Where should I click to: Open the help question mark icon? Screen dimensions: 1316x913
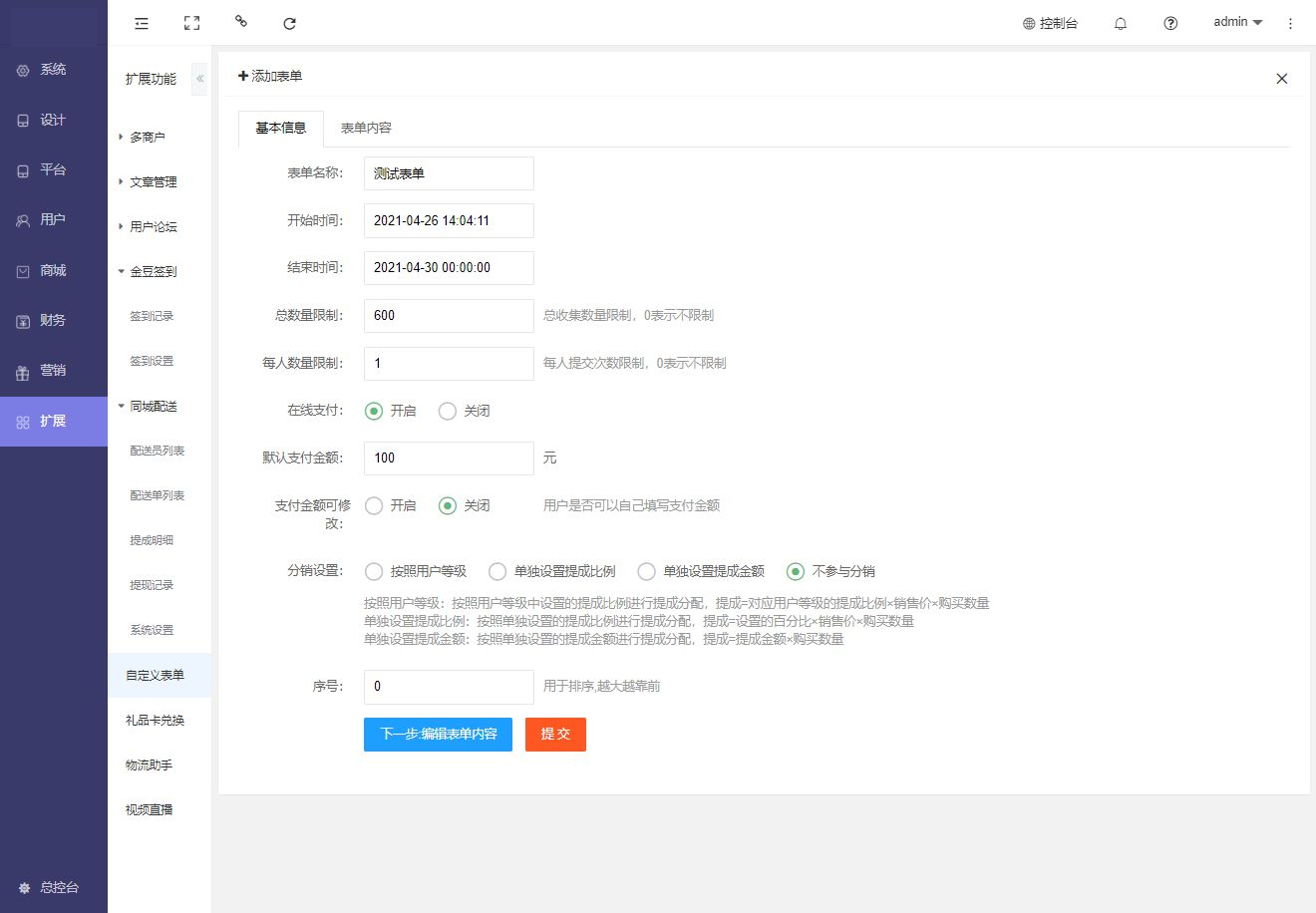(x=1170, y=23)
